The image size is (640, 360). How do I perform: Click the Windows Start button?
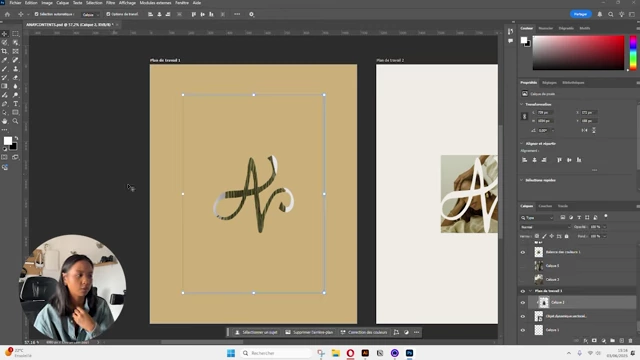coord(231,353)
